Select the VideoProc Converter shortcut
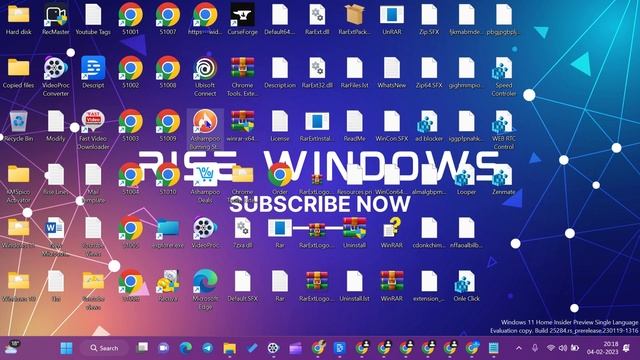 point(56,76)
